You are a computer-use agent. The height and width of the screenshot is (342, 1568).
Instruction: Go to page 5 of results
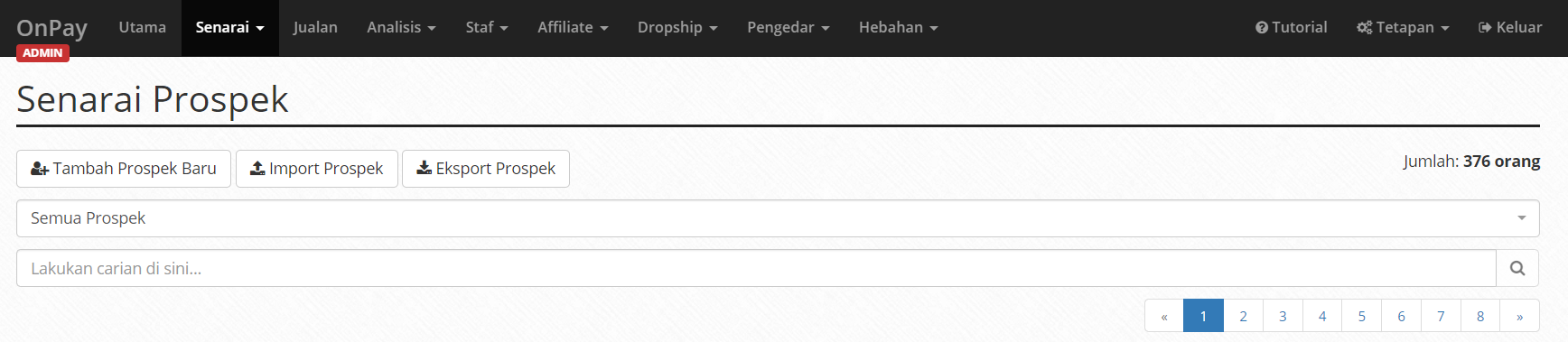[1362, 316]
